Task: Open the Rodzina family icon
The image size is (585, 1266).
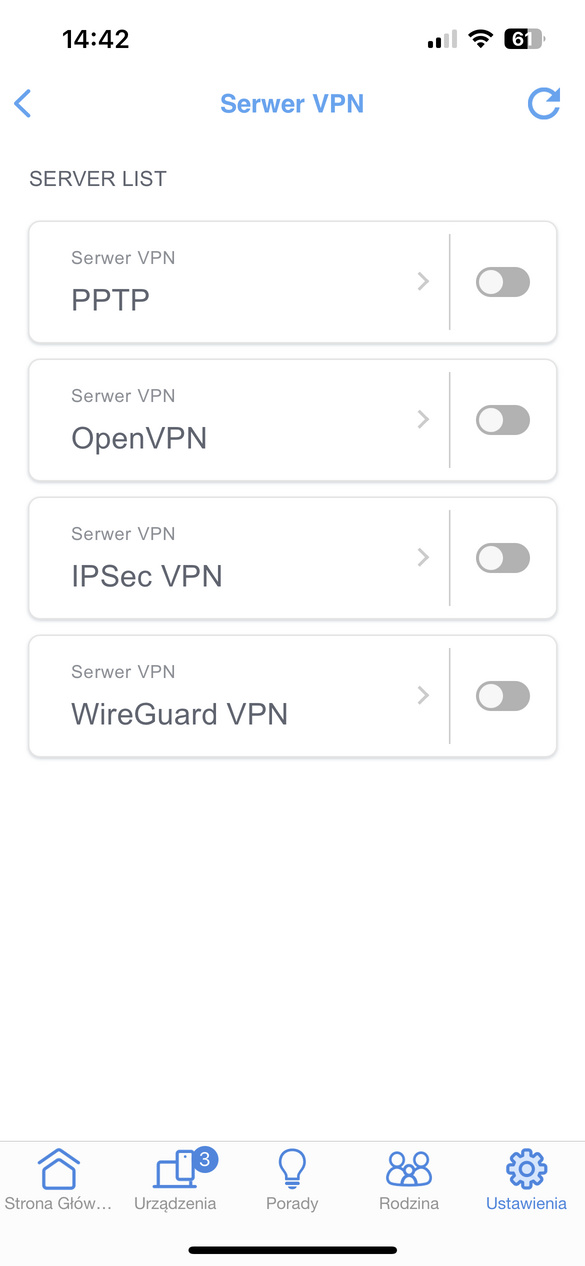Action: point(409,1168)
